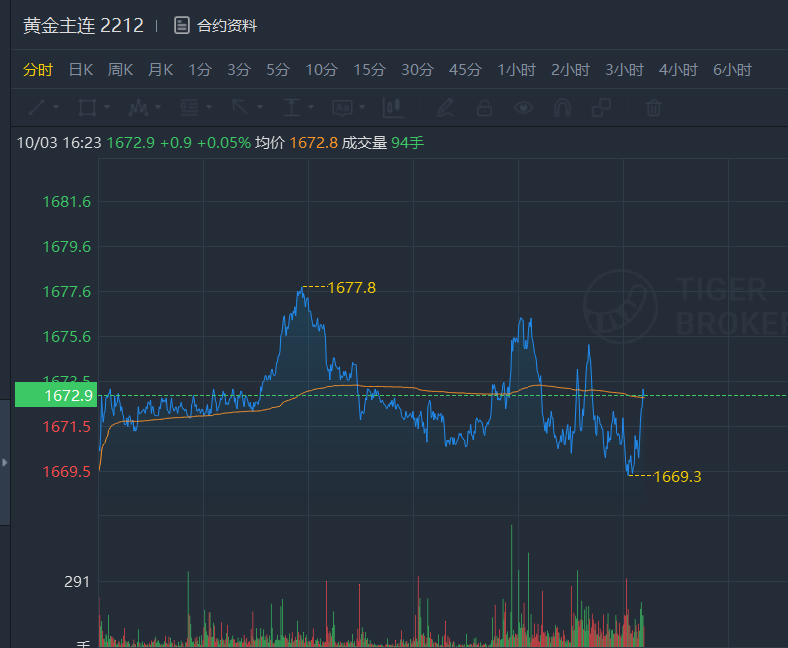Click the 1677.6 price axis label
Image resolution: width=788 pixels, height=648 pixels.
[67, 292]
